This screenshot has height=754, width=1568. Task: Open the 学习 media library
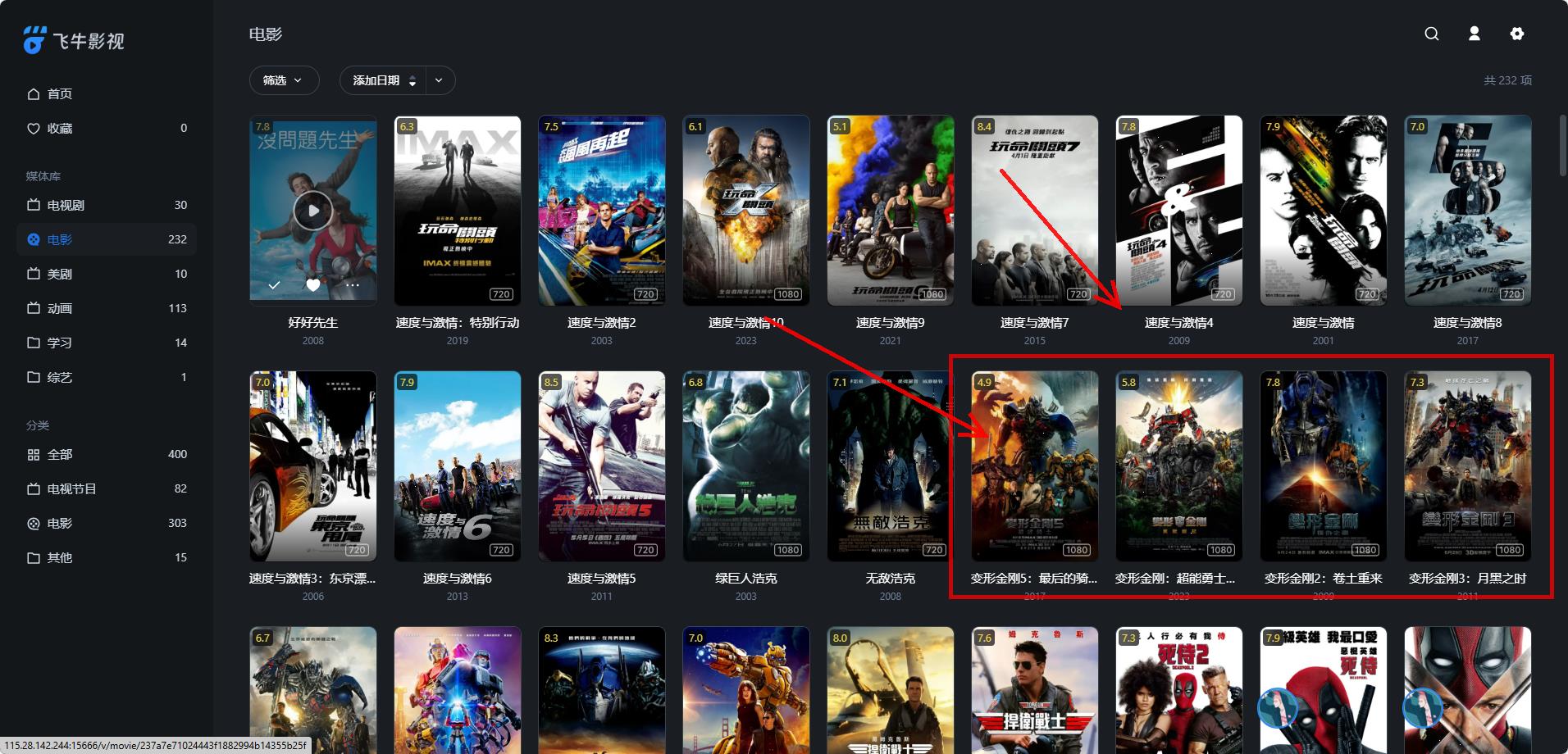click(x=107, y=343)
